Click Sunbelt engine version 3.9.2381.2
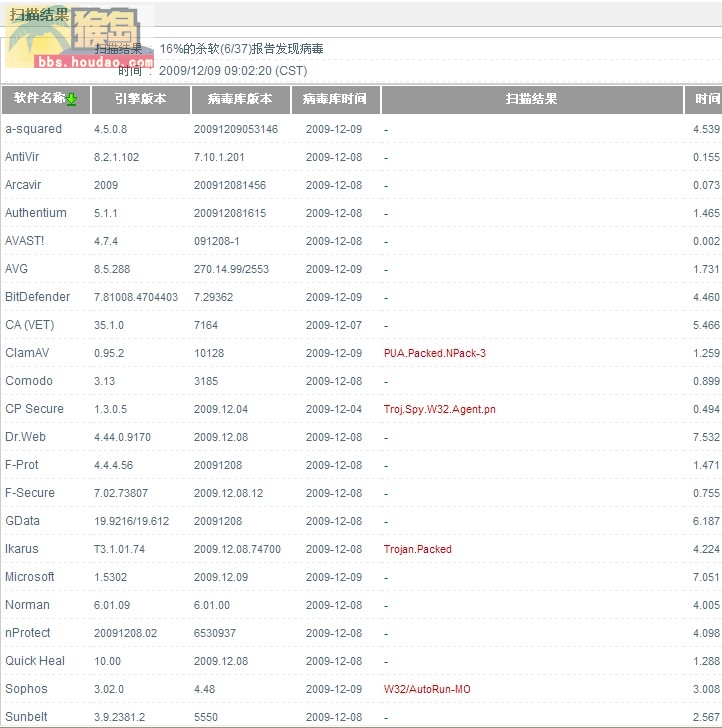The width and height of the screenshot is (722, 728). [119, 717]
